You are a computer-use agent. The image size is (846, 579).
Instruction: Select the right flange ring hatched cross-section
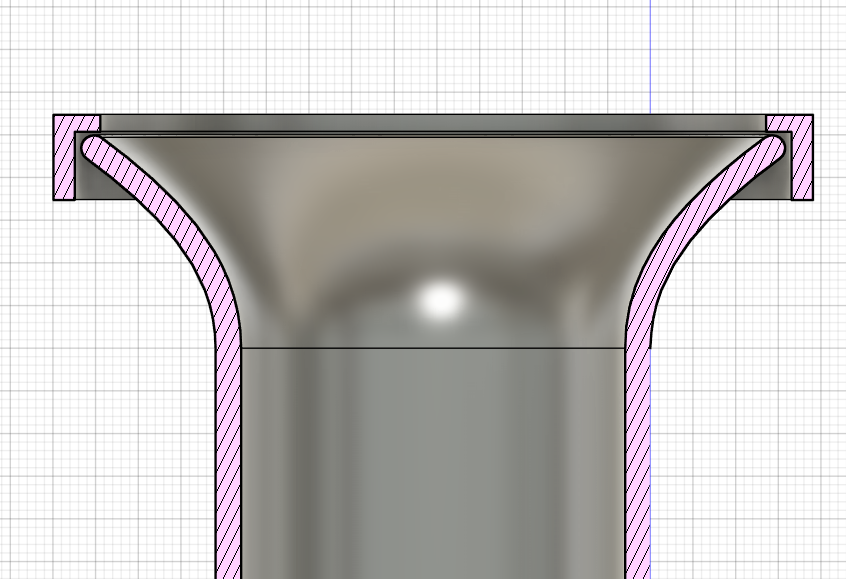[802, 165]
